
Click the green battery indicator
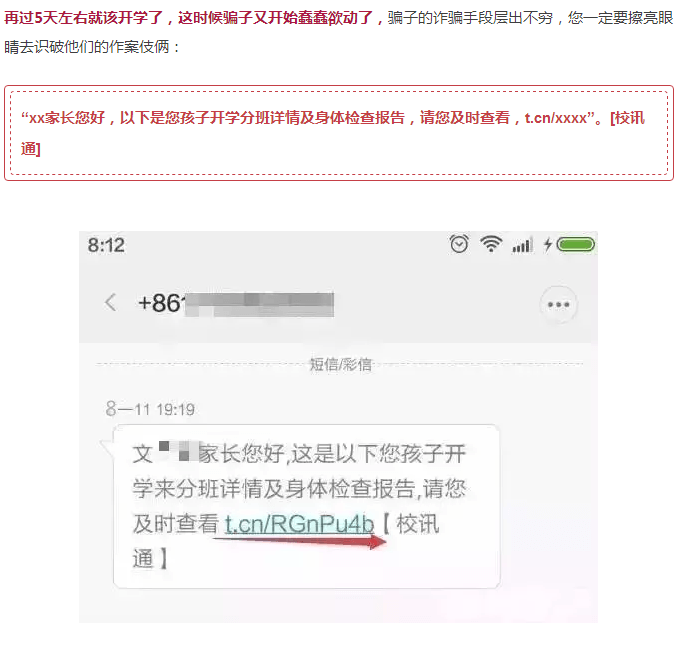tap(576, 244)
